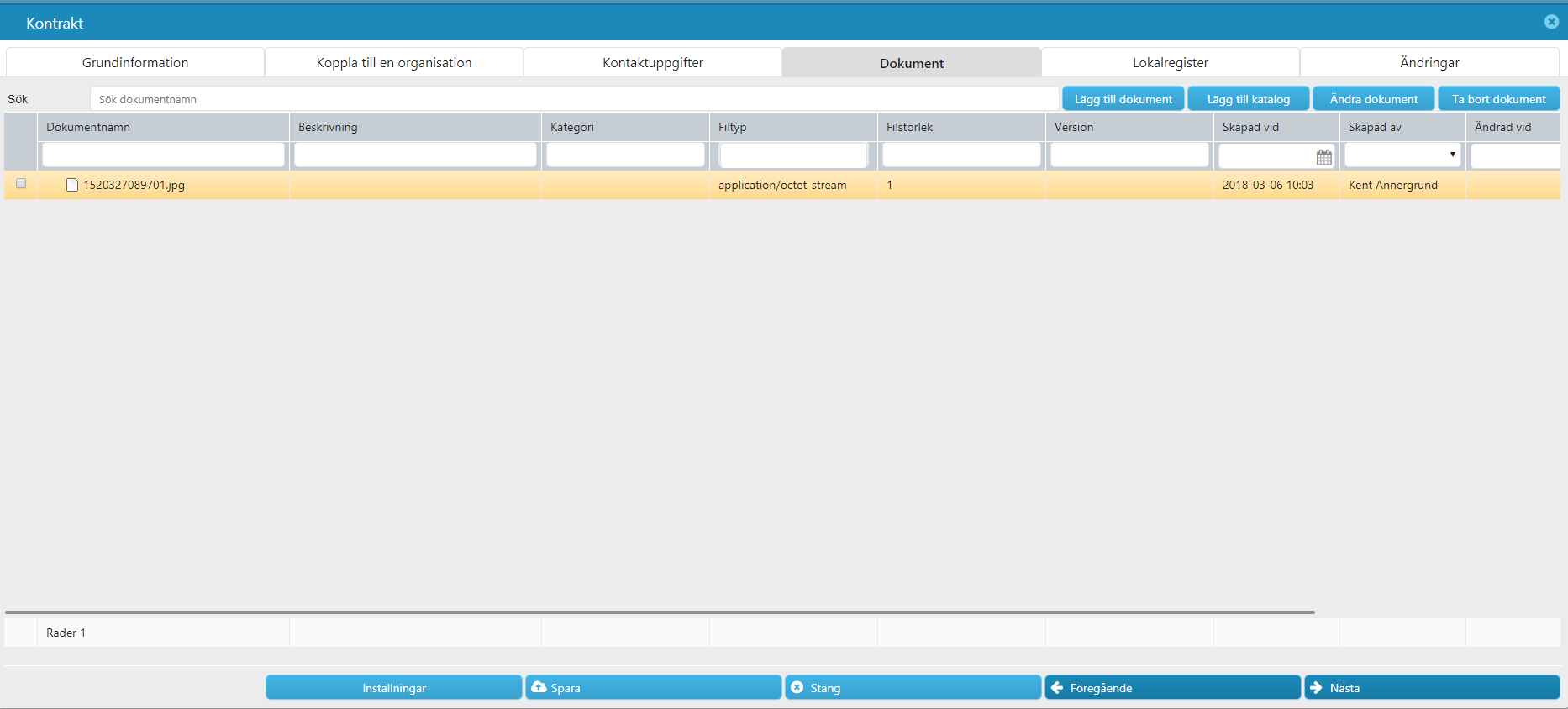
Task: Open Inställningar button
Action: [x=394, y=687]
